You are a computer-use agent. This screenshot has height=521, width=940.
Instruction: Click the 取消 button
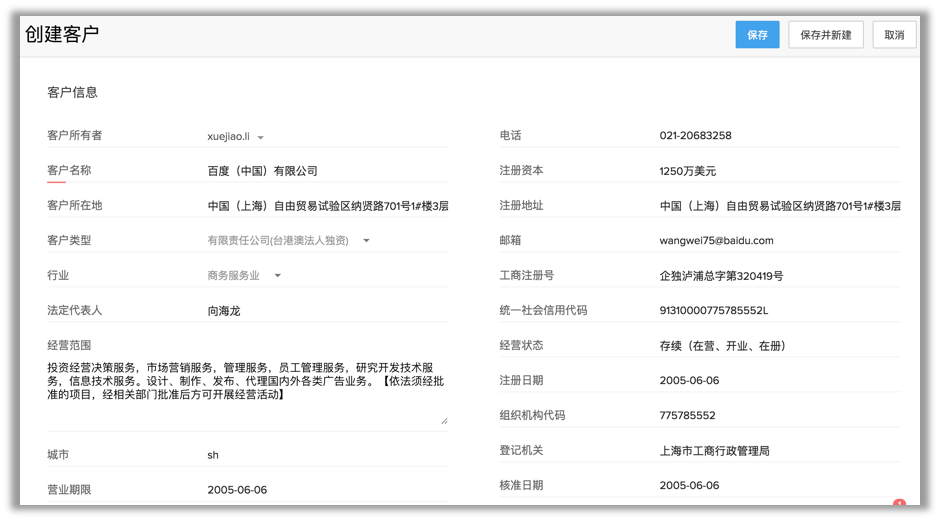tap(894, 35)
